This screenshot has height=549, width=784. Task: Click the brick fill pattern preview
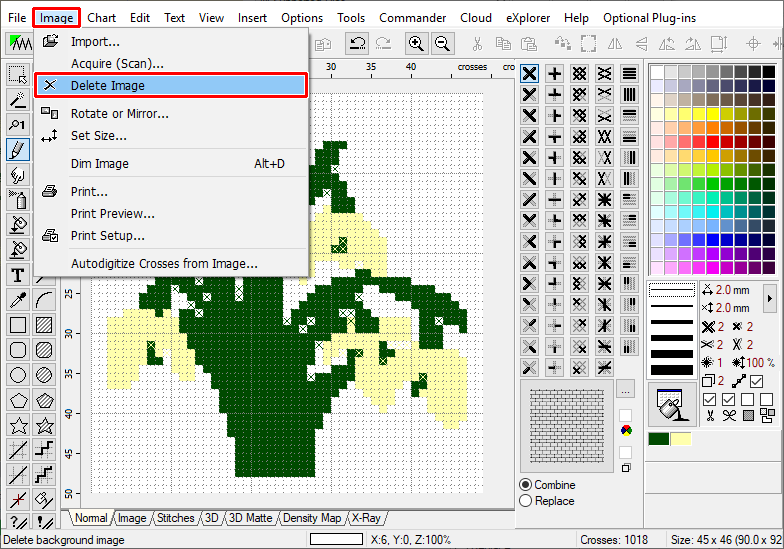pos(566,426)
